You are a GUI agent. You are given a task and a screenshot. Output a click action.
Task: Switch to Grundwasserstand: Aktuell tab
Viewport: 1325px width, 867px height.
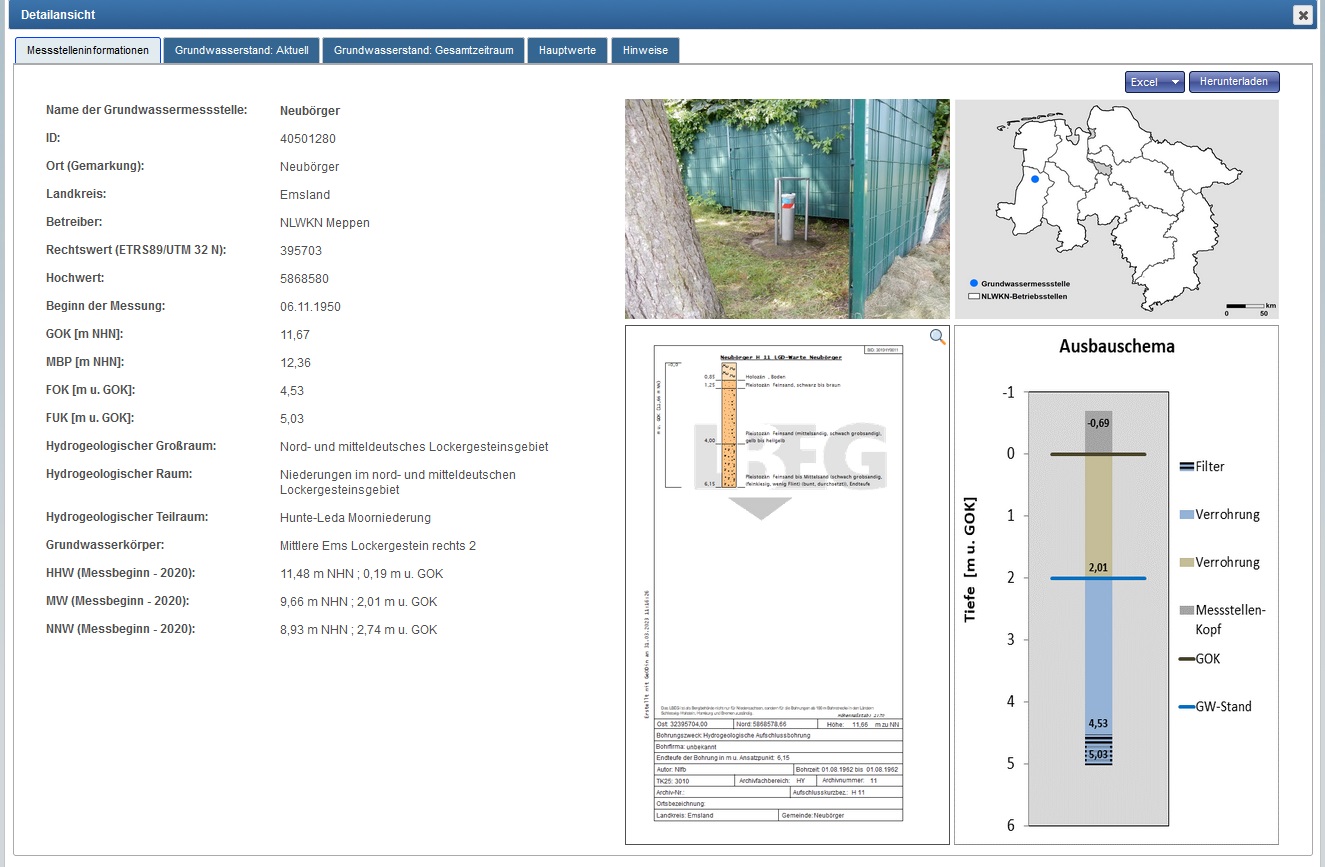click(241, 50)
